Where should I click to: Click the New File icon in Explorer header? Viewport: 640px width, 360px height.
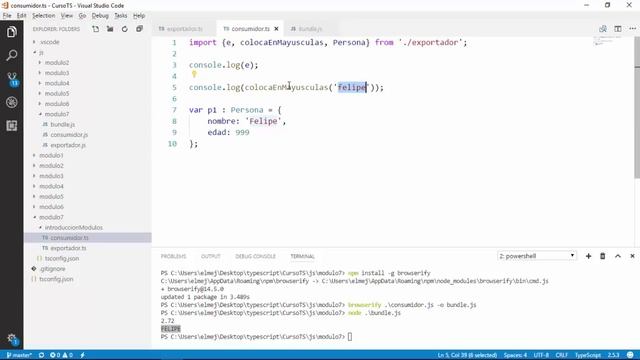coord(96,29)
